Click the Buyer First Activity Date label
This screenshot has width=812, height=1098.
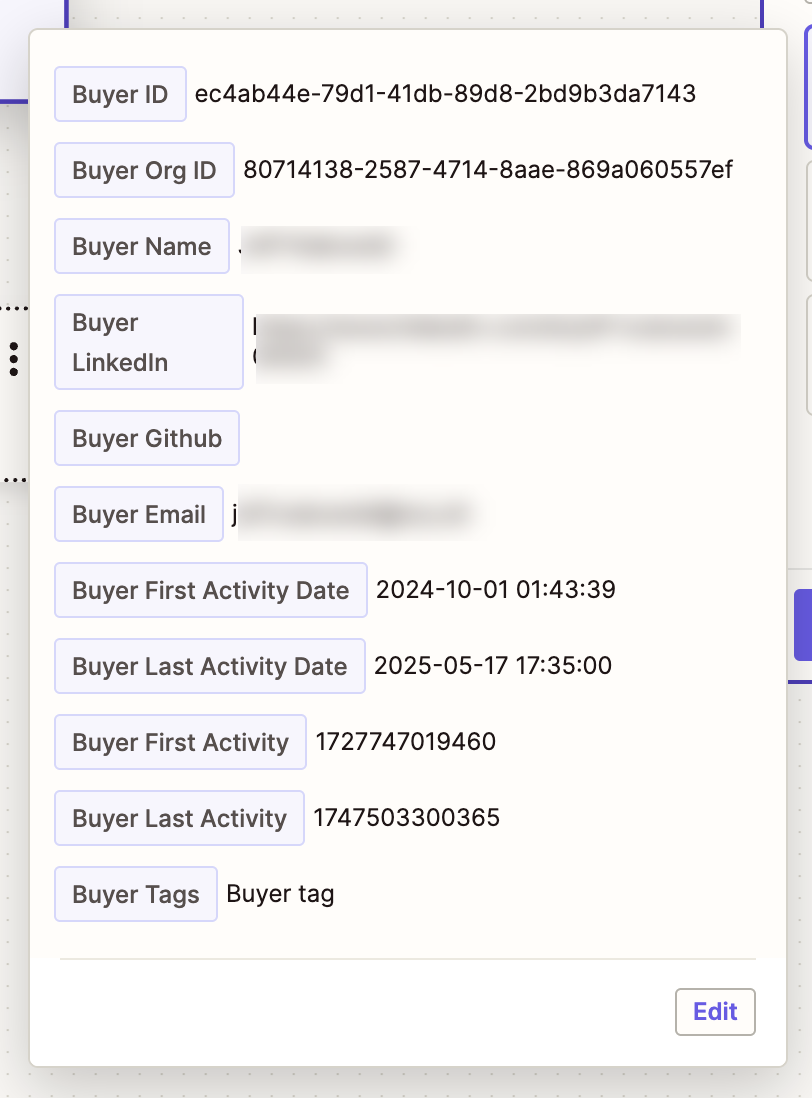coord(211,591)
